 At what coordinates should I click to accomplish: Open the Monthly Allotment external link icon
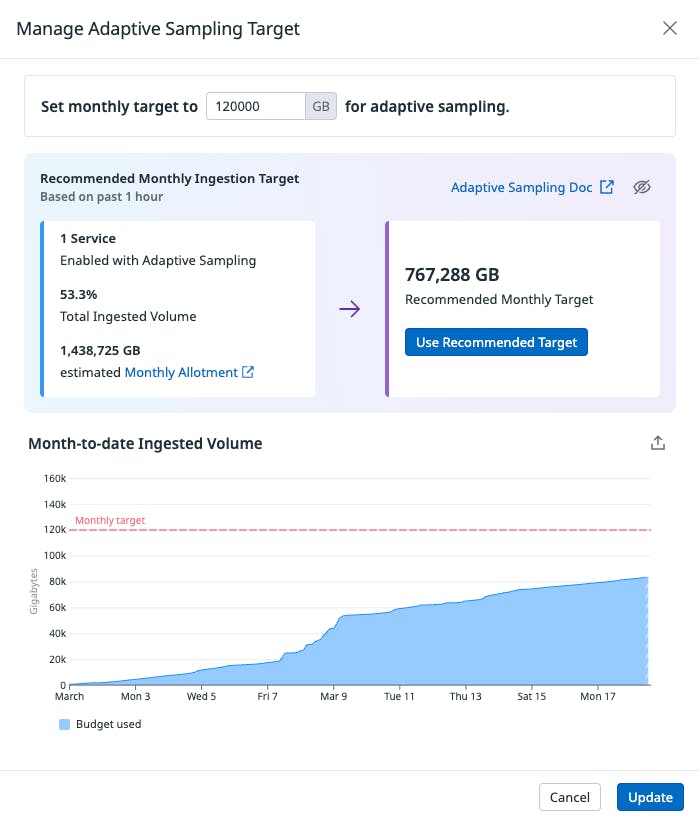pos(250,372)
